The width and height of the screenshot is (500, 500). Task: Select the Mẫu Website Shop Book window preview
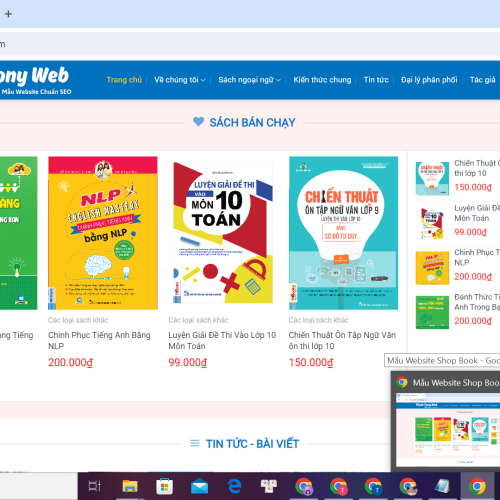pyautogui.click(x=447, y=430)
